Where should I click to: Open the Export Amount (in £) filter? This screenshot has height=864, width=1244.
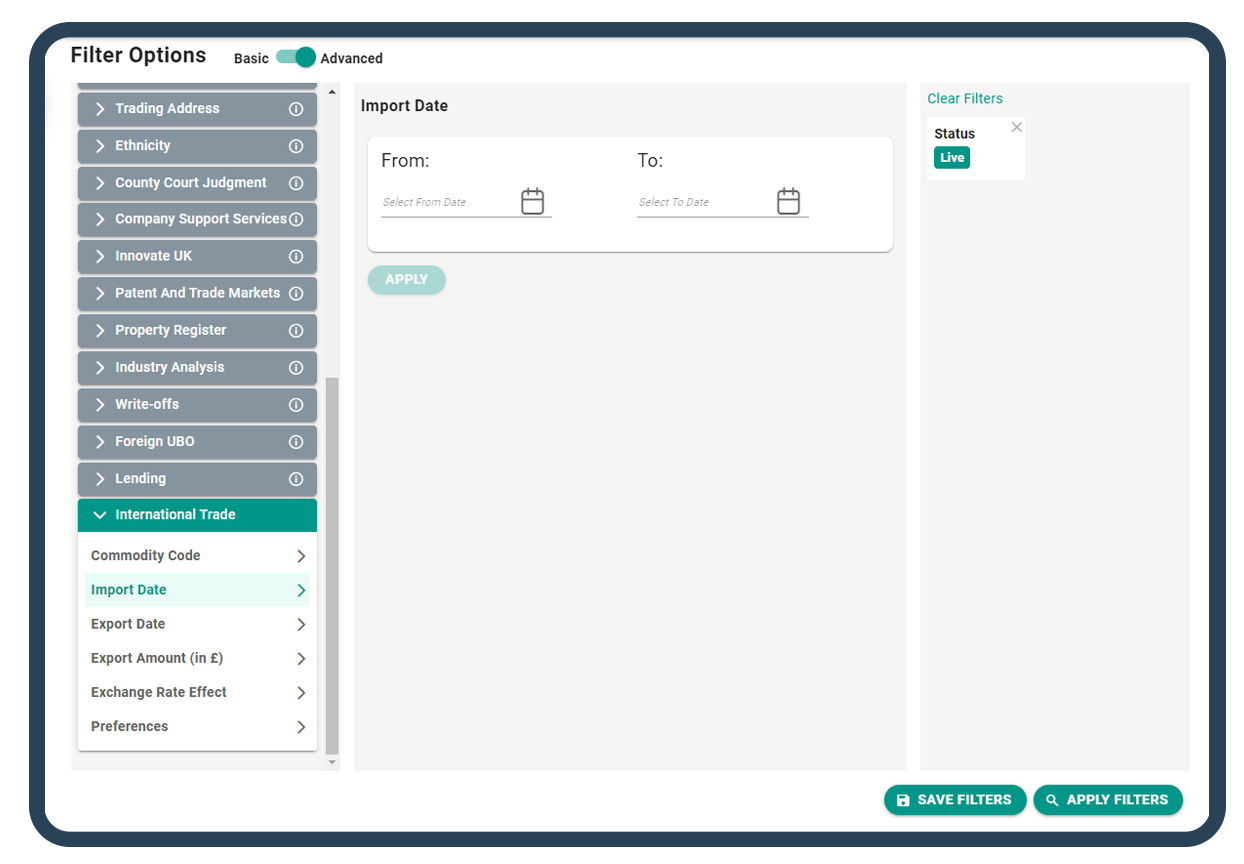pyautogui.click(x=197, y=658)
